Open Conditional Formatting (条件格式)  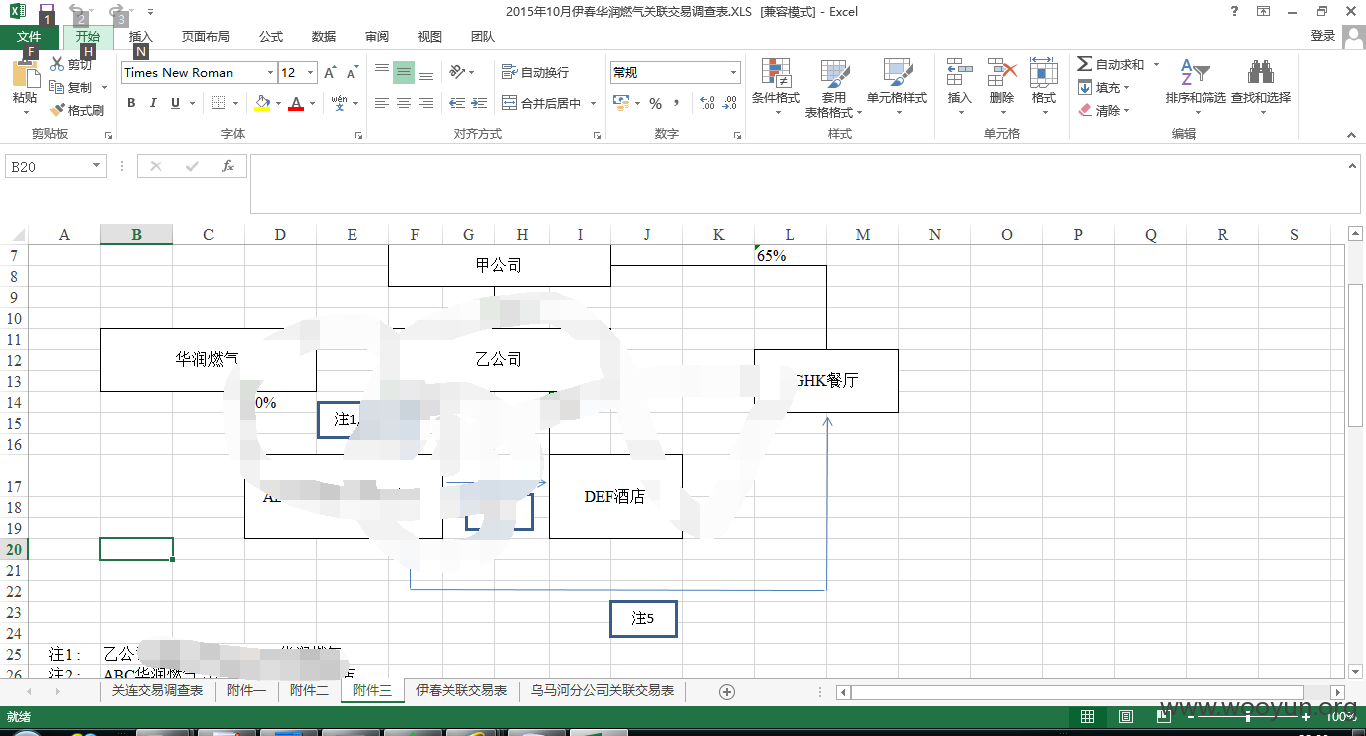click(x=776, y=87)
